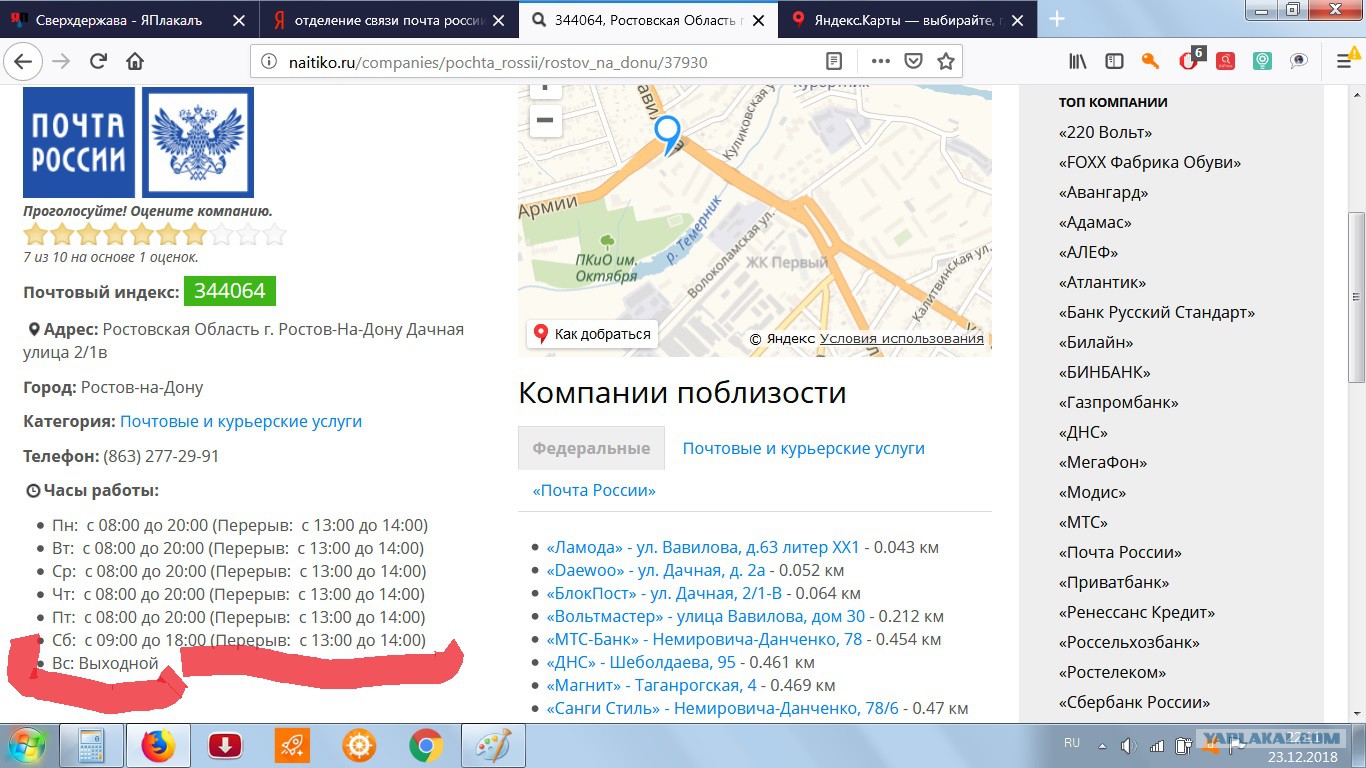Switch to отделение связи почта россии tab
The image size is (1366, 768).
pos(390,19)
